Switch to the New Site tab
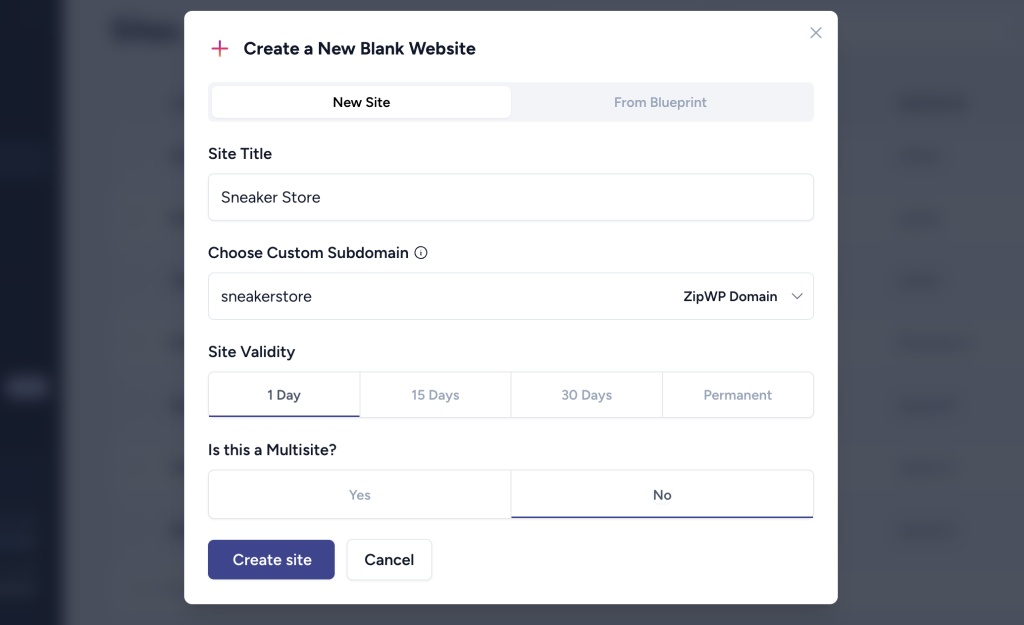 coord(361,102)
